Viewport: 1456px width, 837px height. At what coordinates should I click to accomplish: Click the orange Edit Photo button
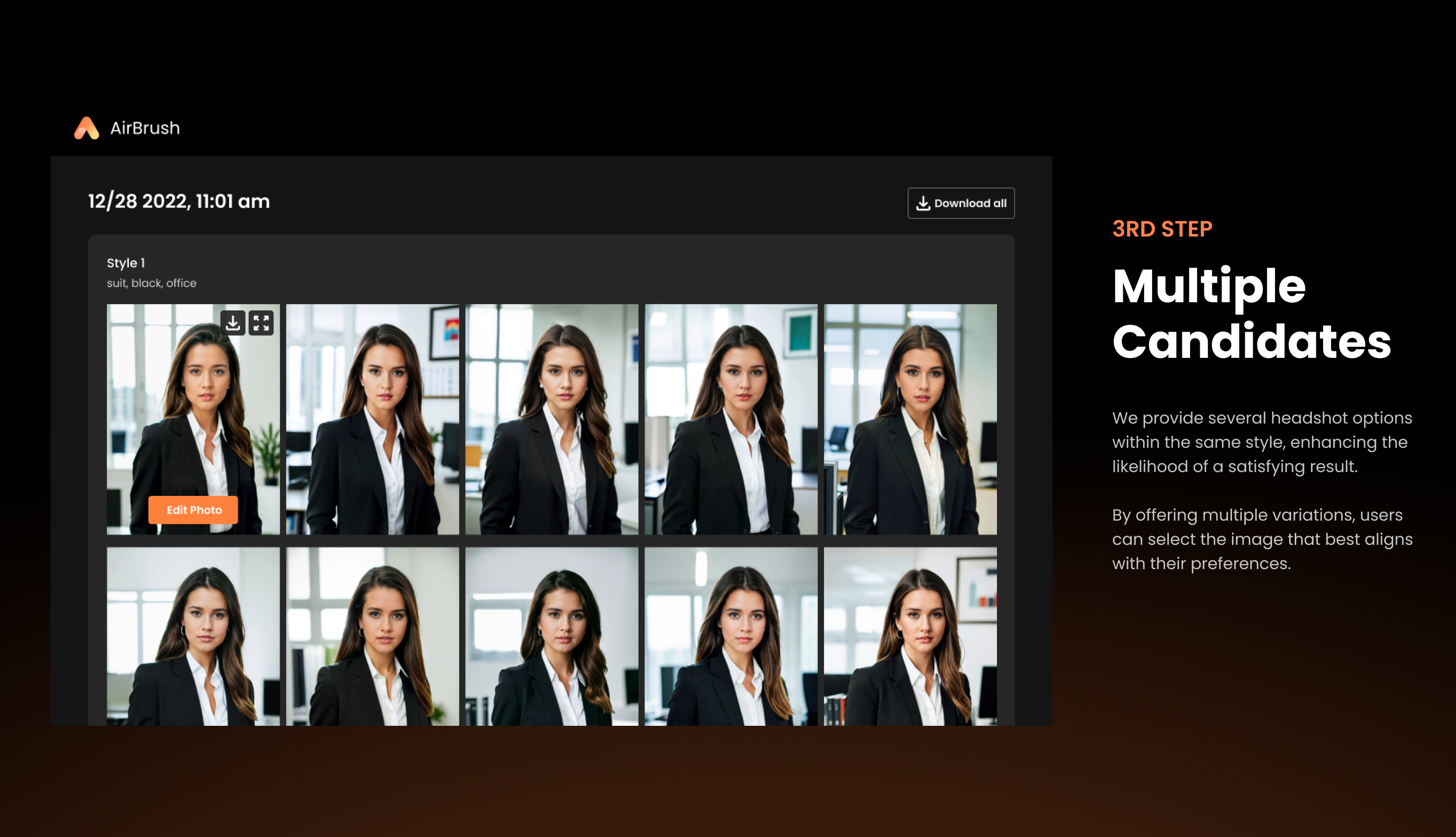[x=193, y=510]
